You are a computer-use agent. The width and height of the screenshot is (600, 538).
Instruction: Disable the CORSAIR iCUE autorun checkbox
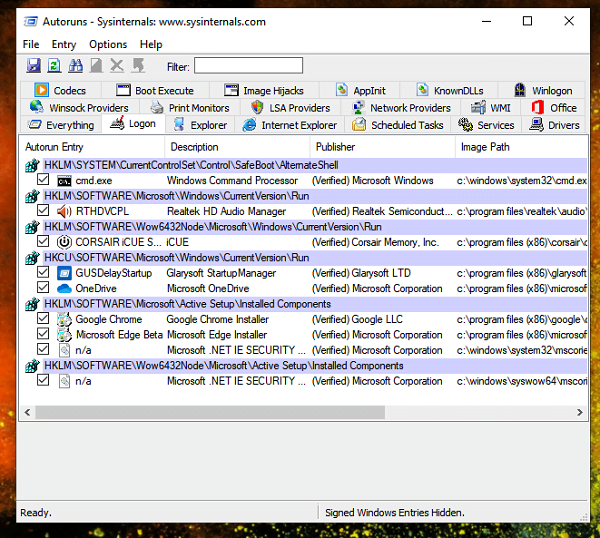(x=43, y=241)
